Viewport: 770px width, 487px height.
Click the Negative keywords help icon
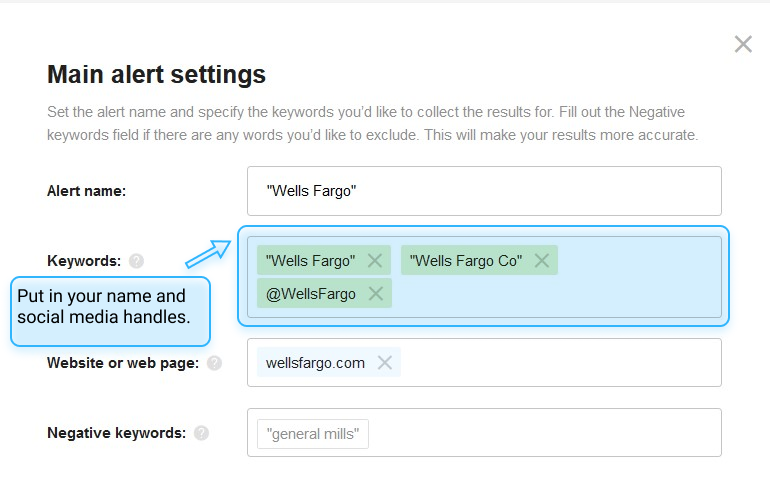coord(201,433)
